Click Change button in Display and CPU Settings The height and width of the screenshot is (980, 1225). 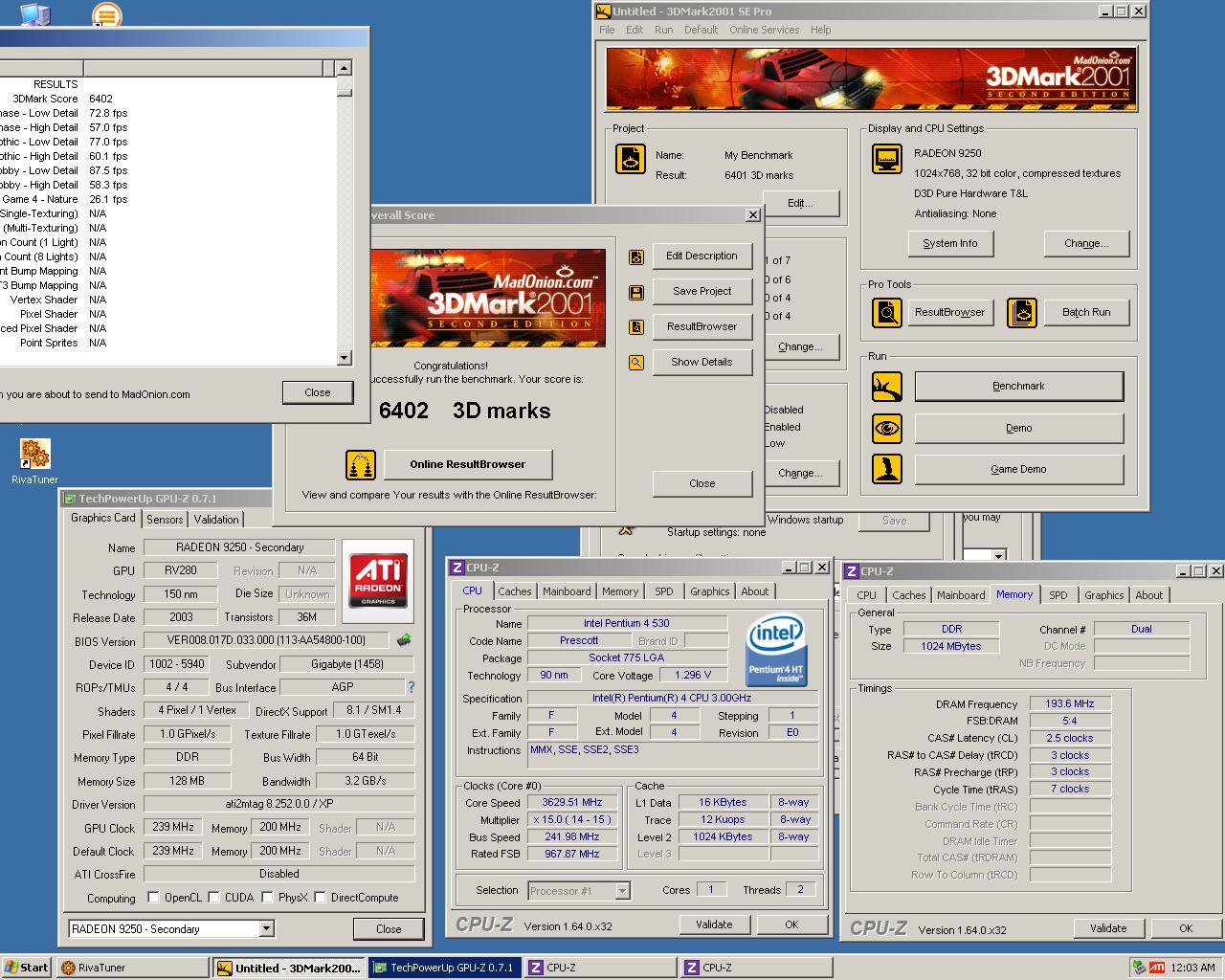click(x=1086, y=244)
